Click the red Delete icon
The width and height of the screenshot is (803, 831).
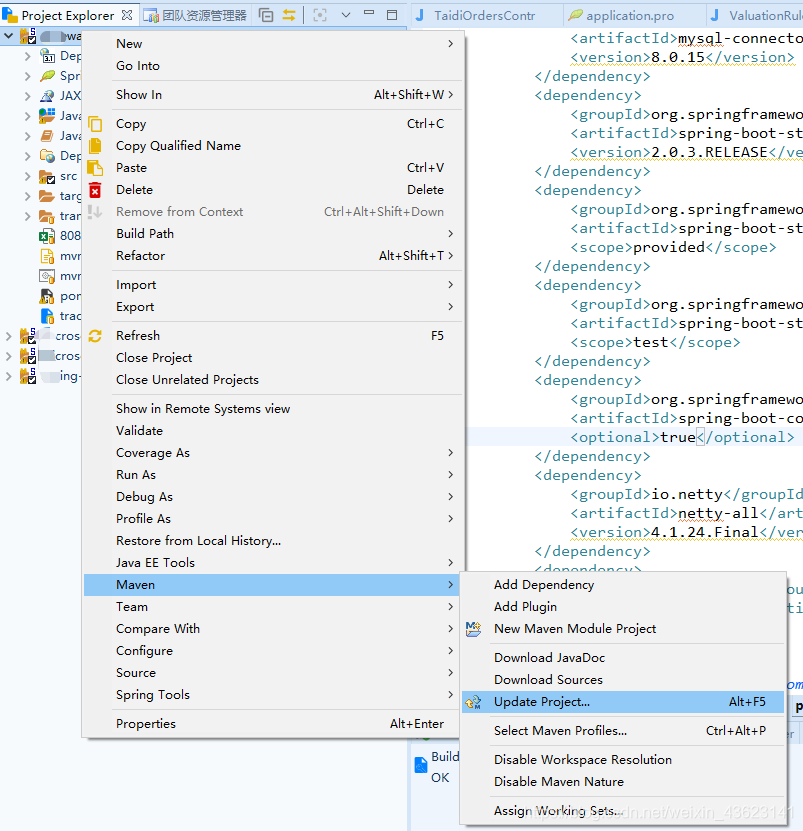95,190
